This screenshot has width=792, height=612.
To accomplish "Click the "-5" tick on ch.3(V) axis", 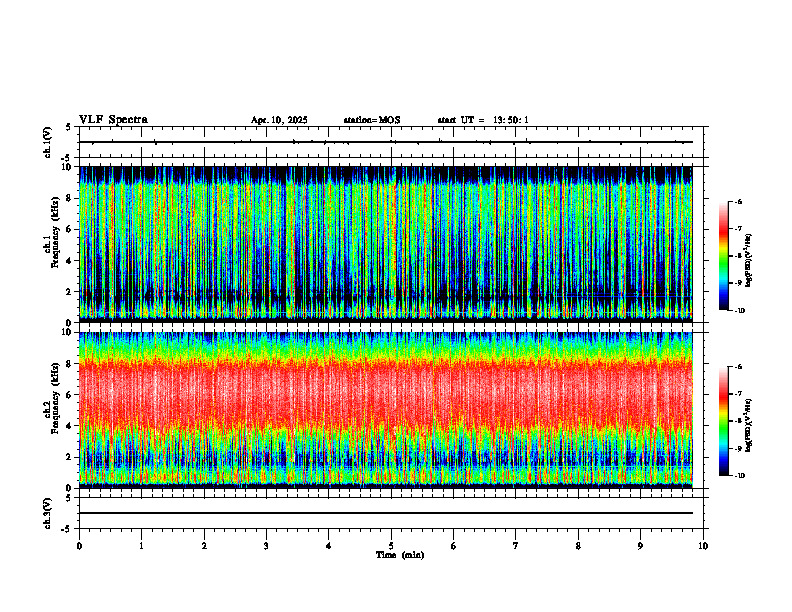I will pyautogui.click(x=67, y=529).
